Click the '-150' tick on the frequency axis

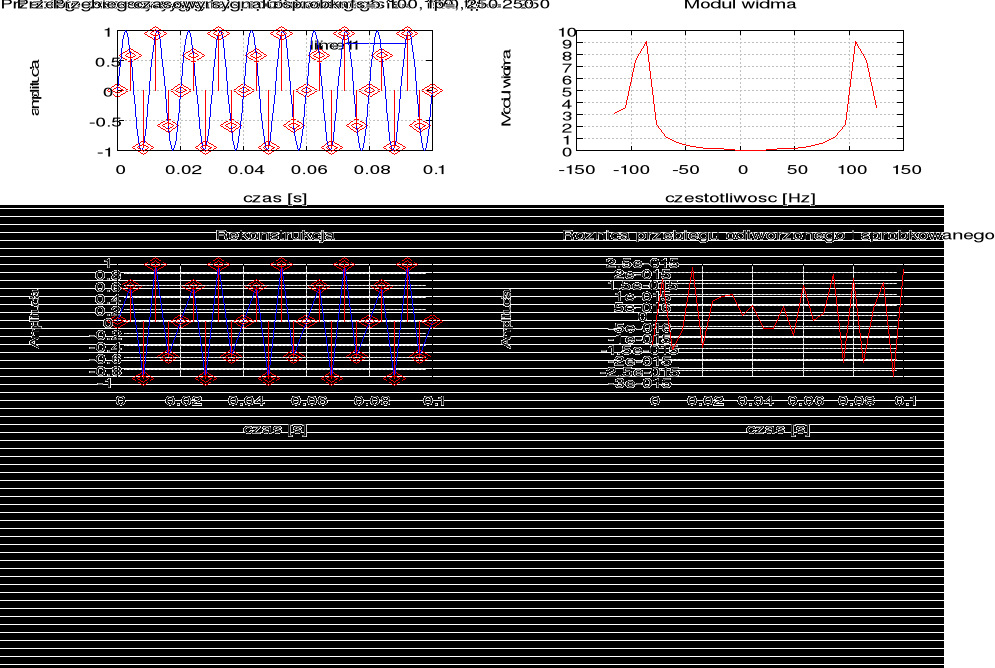pos(577,170)
